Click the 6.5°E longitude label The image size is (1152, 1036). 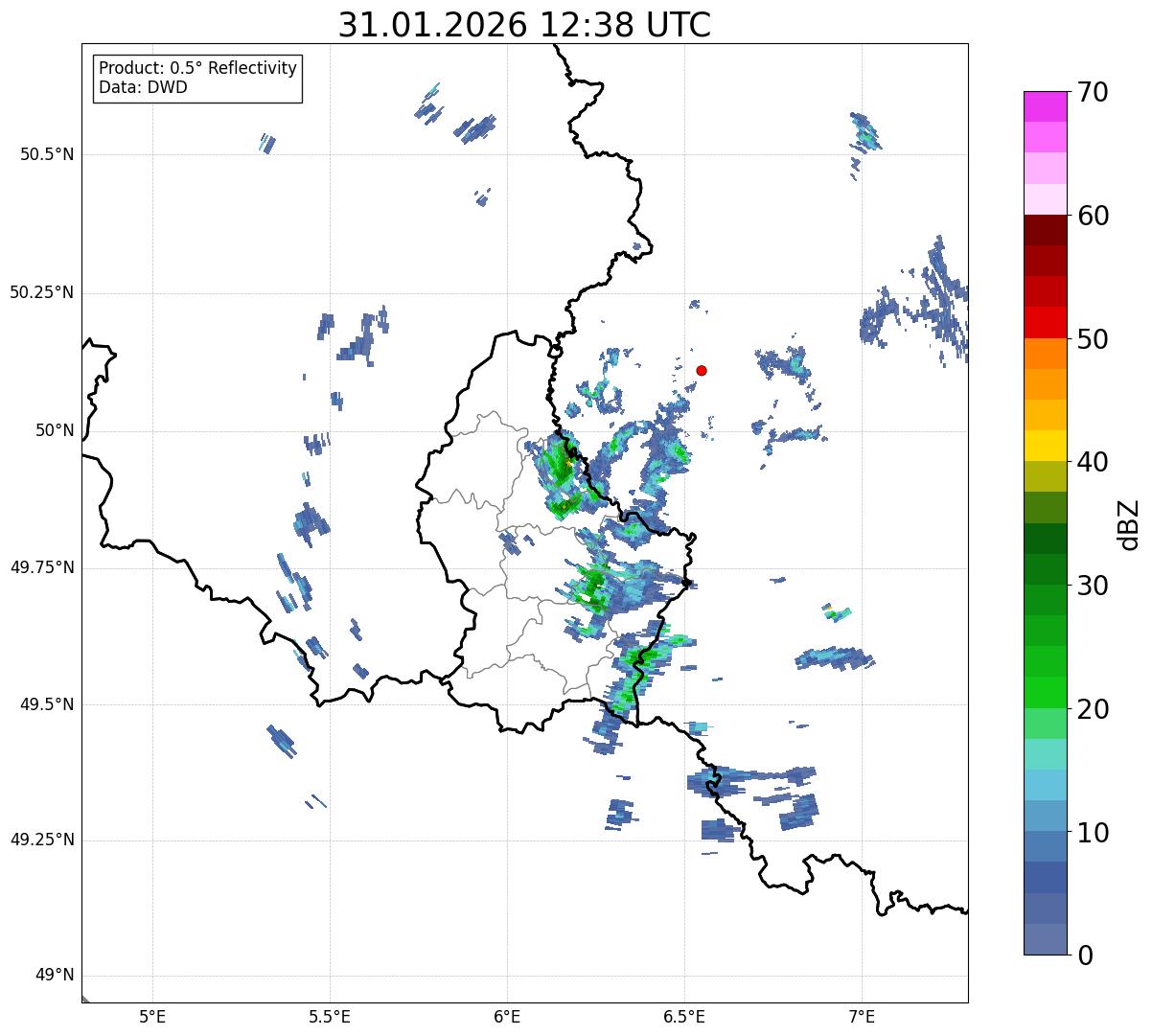[x=684, y=1016]
